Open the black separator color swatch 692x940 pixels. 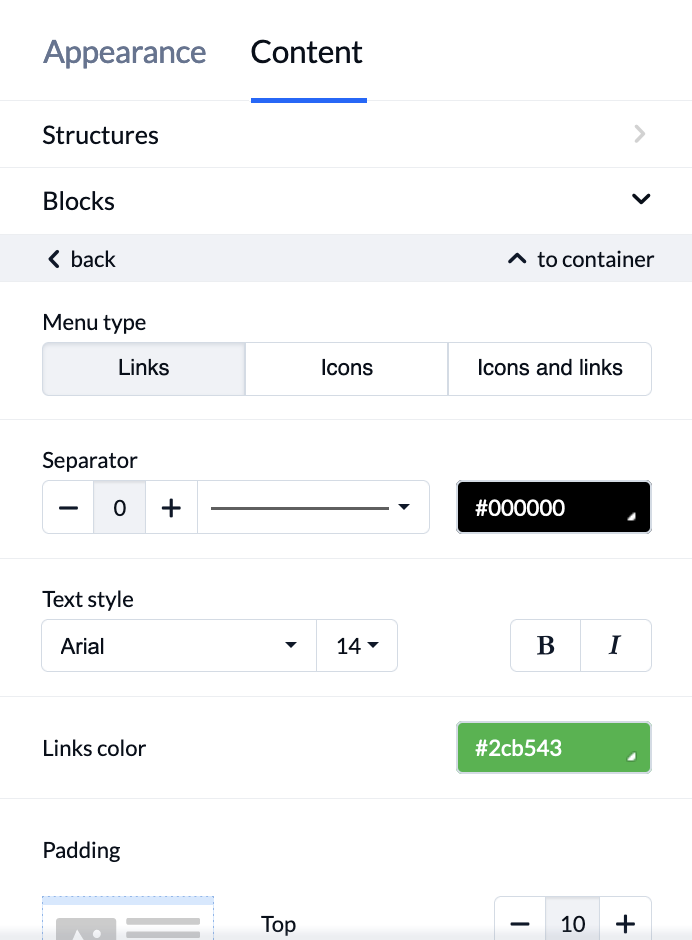[x=553, y=507]
